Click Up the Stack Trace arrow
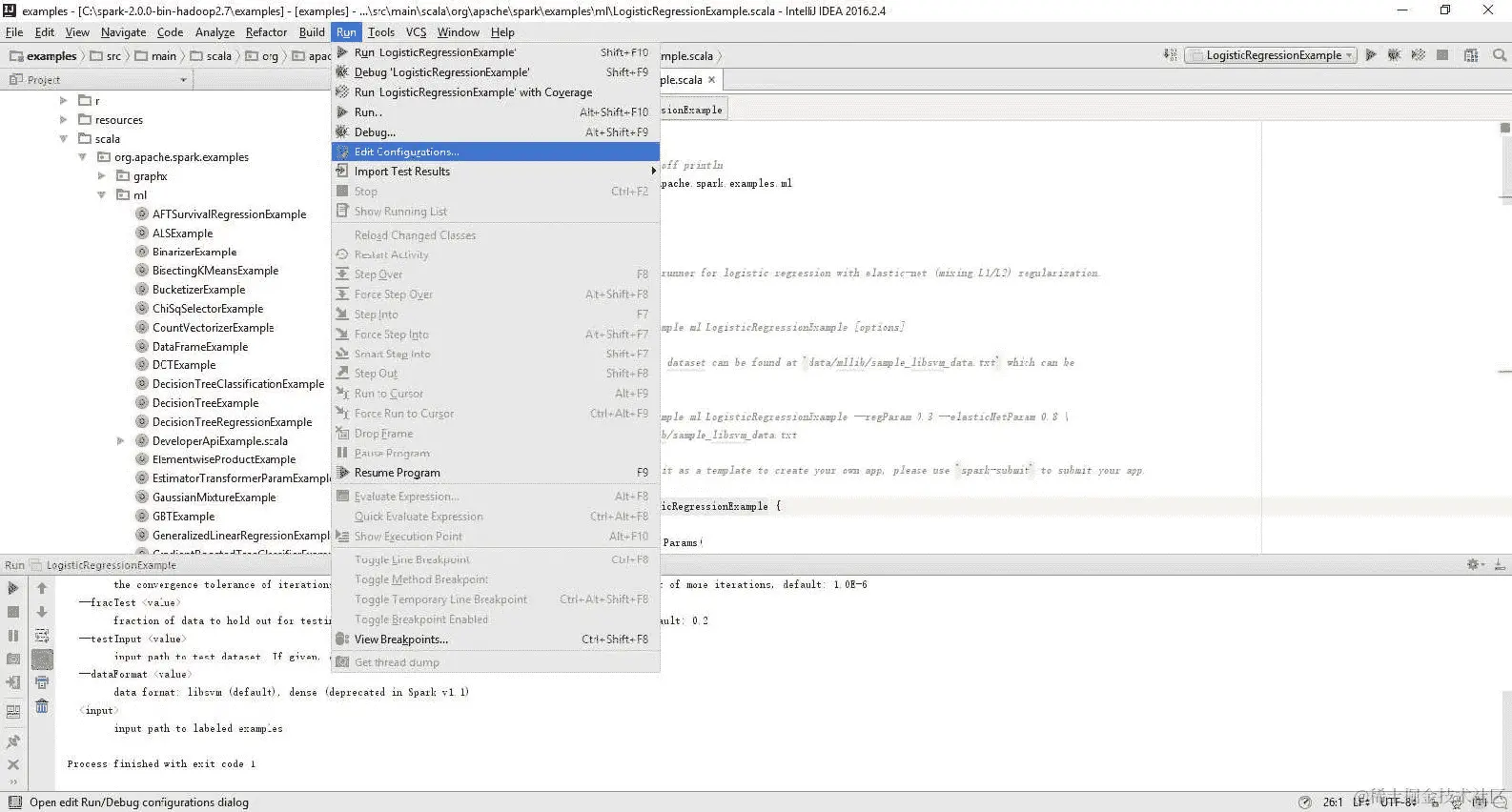Viewport: 1512px width, 812px height. [x=42, y=589]
